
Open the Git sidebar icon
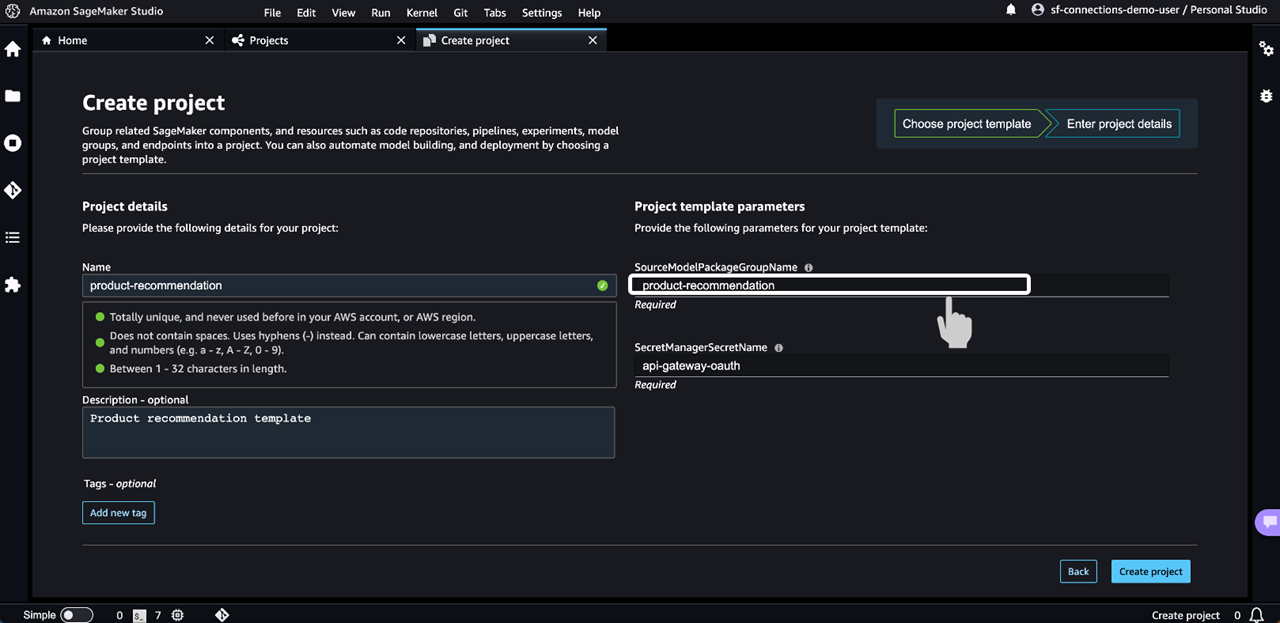coord(13,190)
